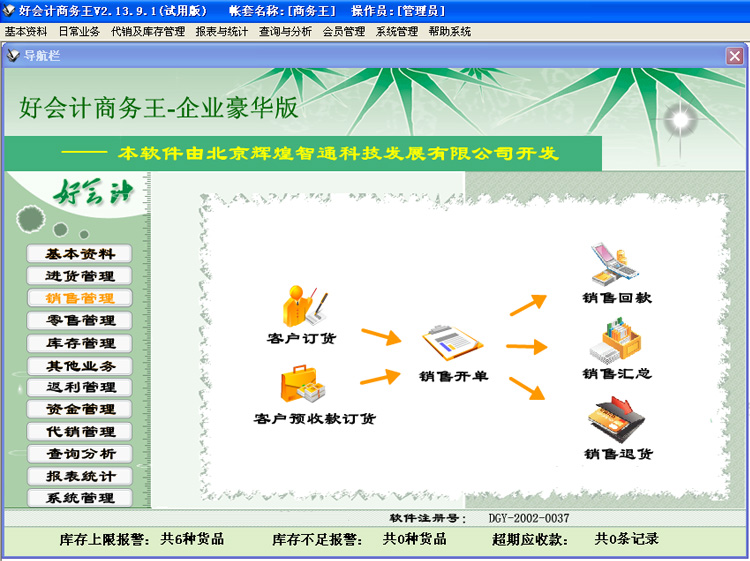This screenshot has width=750, height=561.
Task: Open the 销售开单 sales invoice icon
Action: coord(452,341)
